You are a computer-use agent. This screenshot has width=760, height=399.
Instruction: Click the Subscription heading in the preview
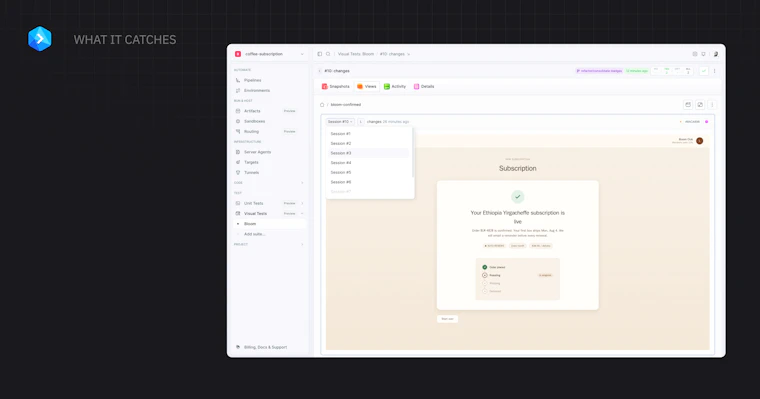518,168
